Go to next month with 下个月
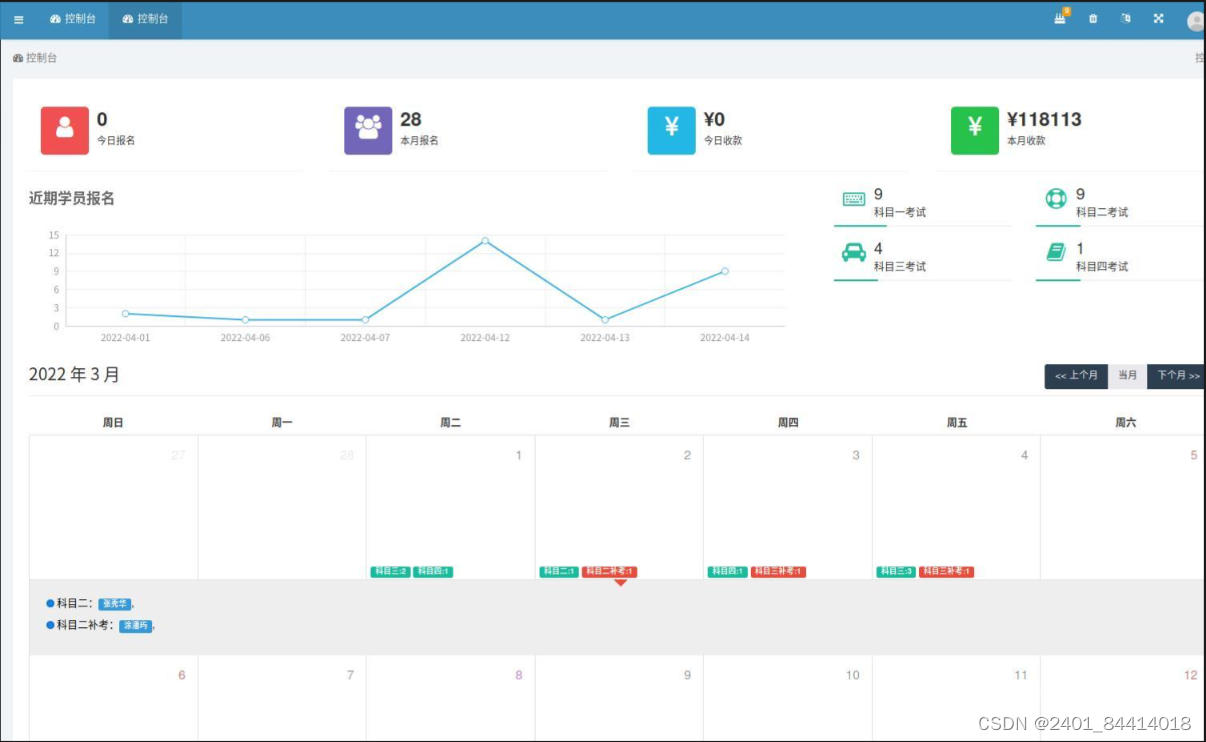Screen dimensions: 1206x742 click(x=1177, y=376)
